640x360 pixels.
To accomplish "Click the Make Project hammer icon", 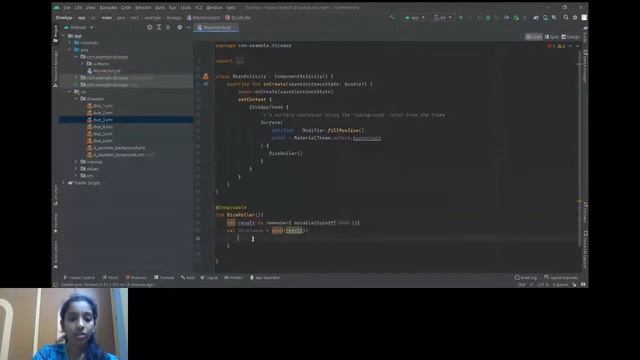I will click(x=393, y=18).
